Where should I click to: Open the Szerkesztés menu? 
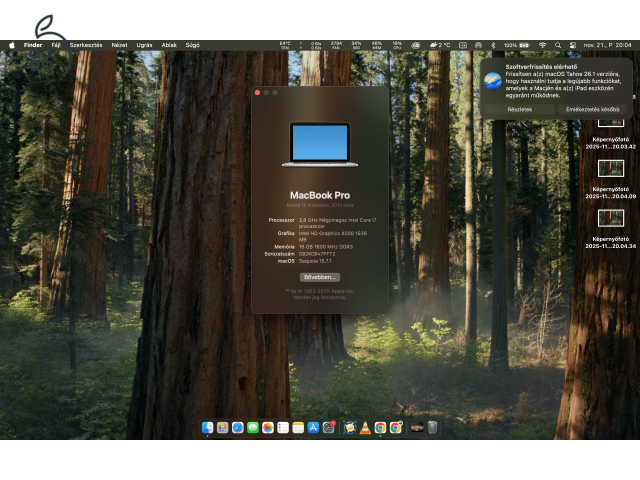pos(86,45)
